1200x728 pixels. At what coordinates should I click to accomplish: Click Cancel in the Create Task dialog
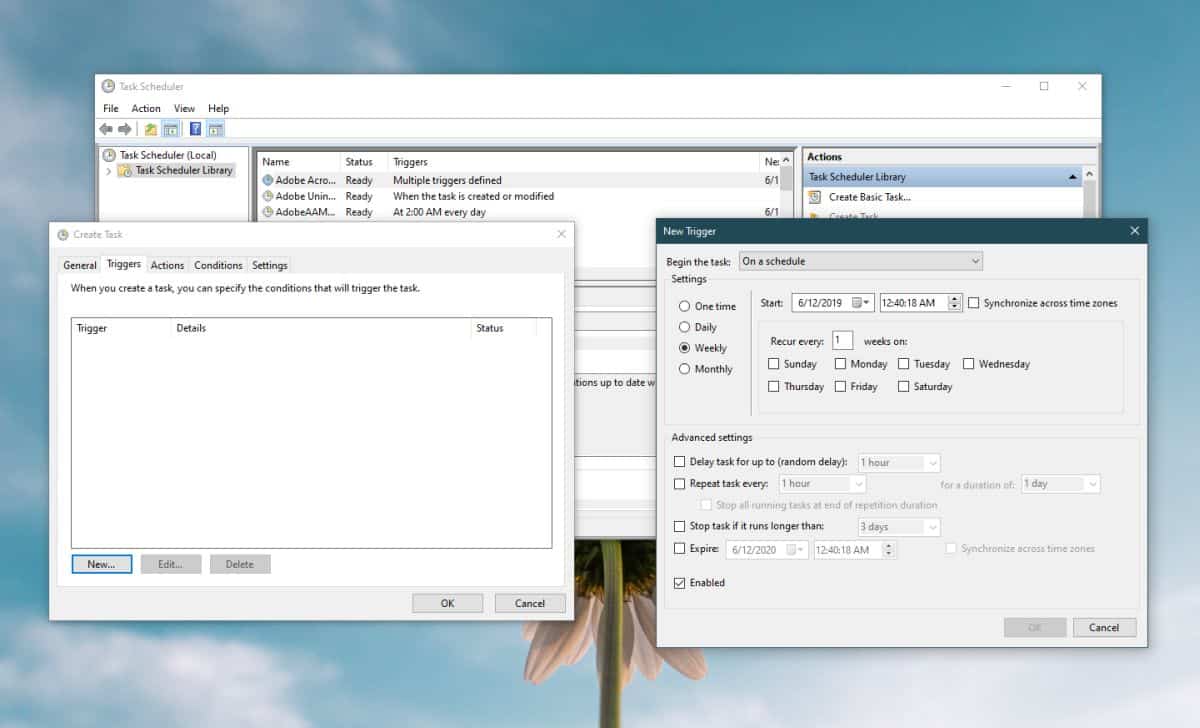point(530,603)
